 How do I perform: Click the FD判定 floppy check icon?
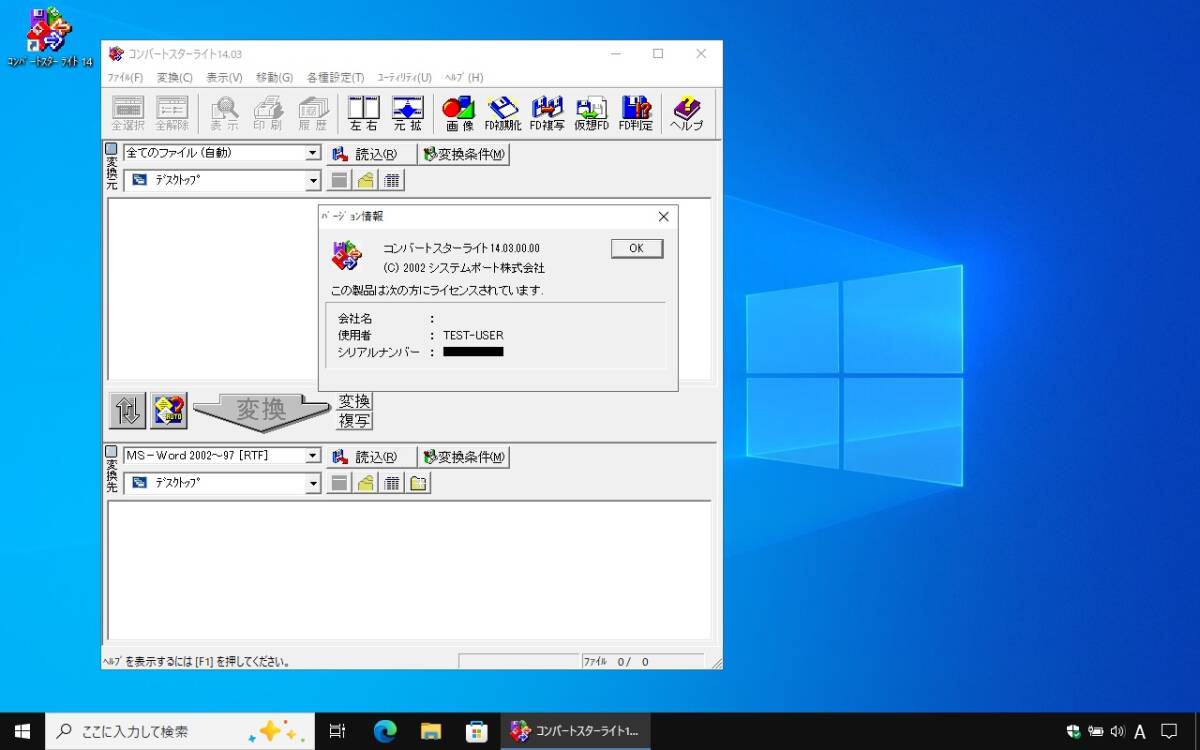[636, 113]
